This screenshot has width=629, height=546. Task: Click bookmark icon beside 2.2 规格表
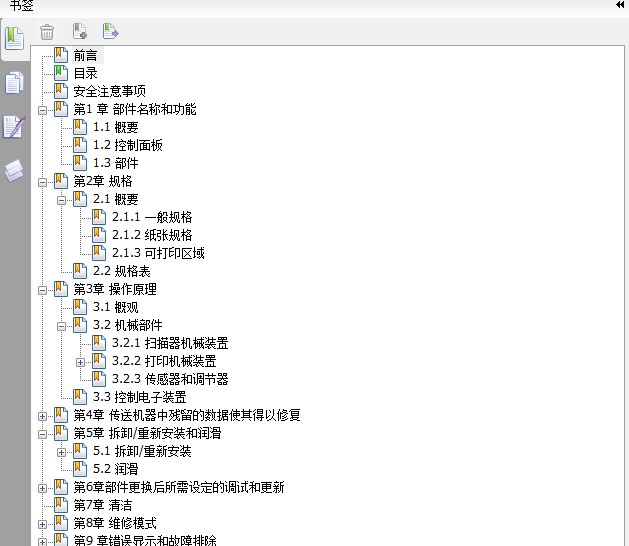coord(80,271)
